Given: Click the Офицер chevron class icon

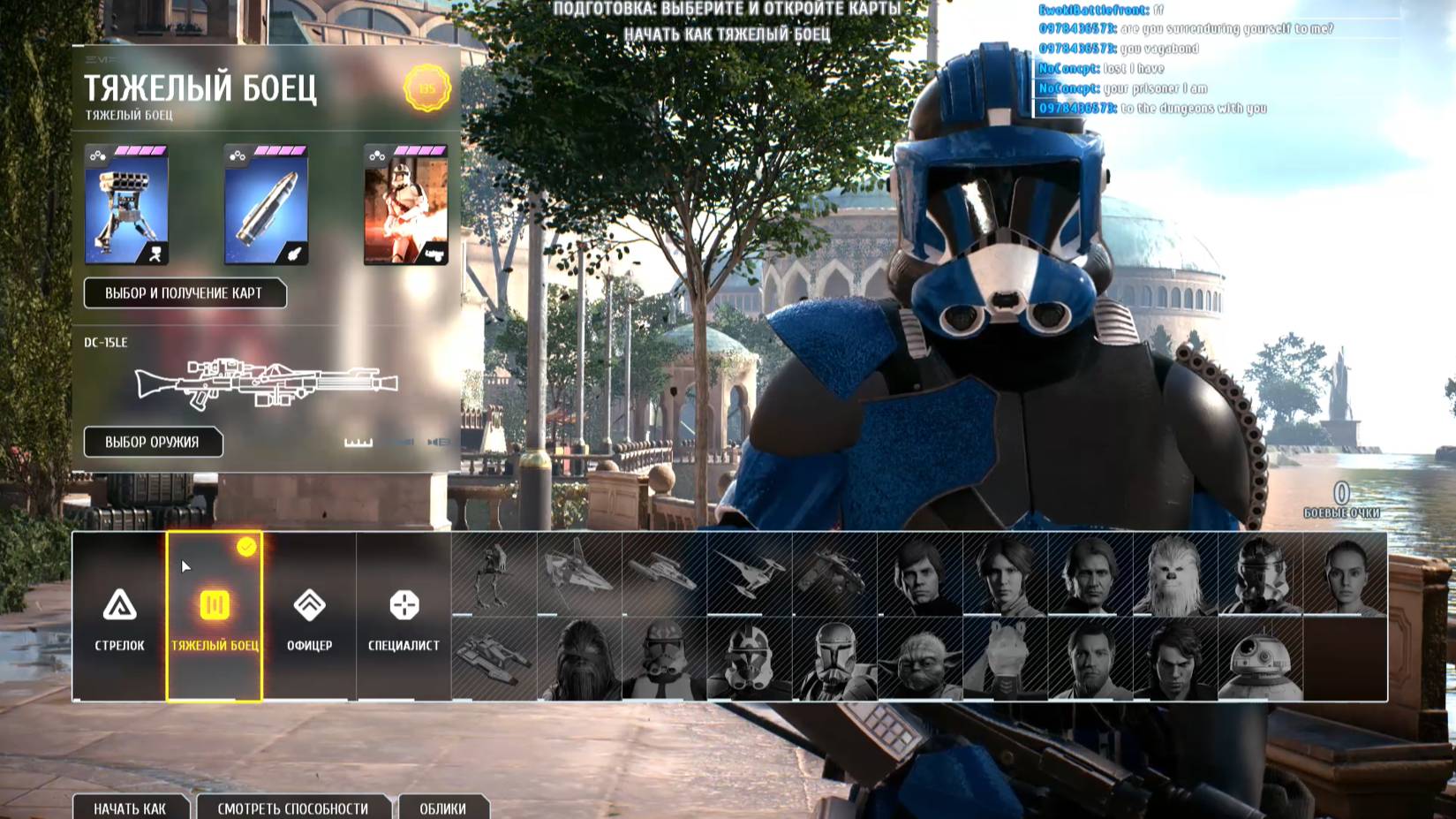Looking at the screenshot, I should click(309, 605).
